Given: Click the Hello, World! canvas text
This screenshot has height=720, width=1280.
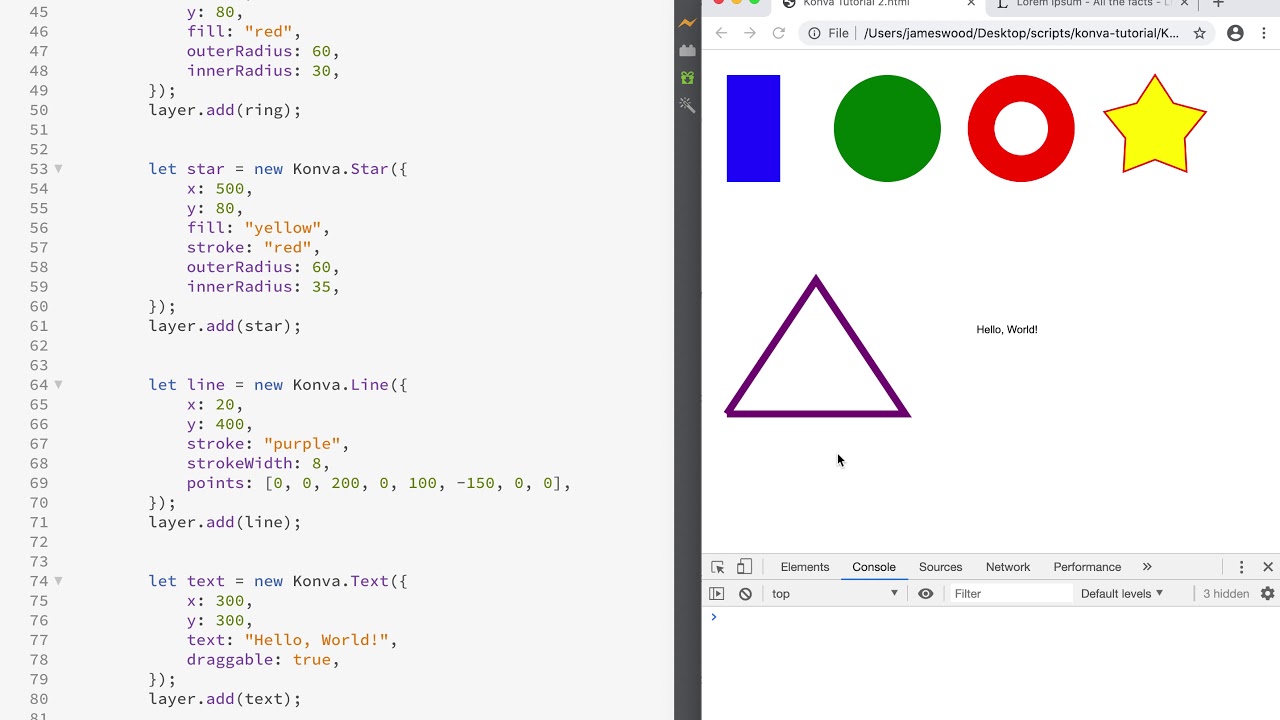Looking at the screenshot, I should [x=1007, y=329].
